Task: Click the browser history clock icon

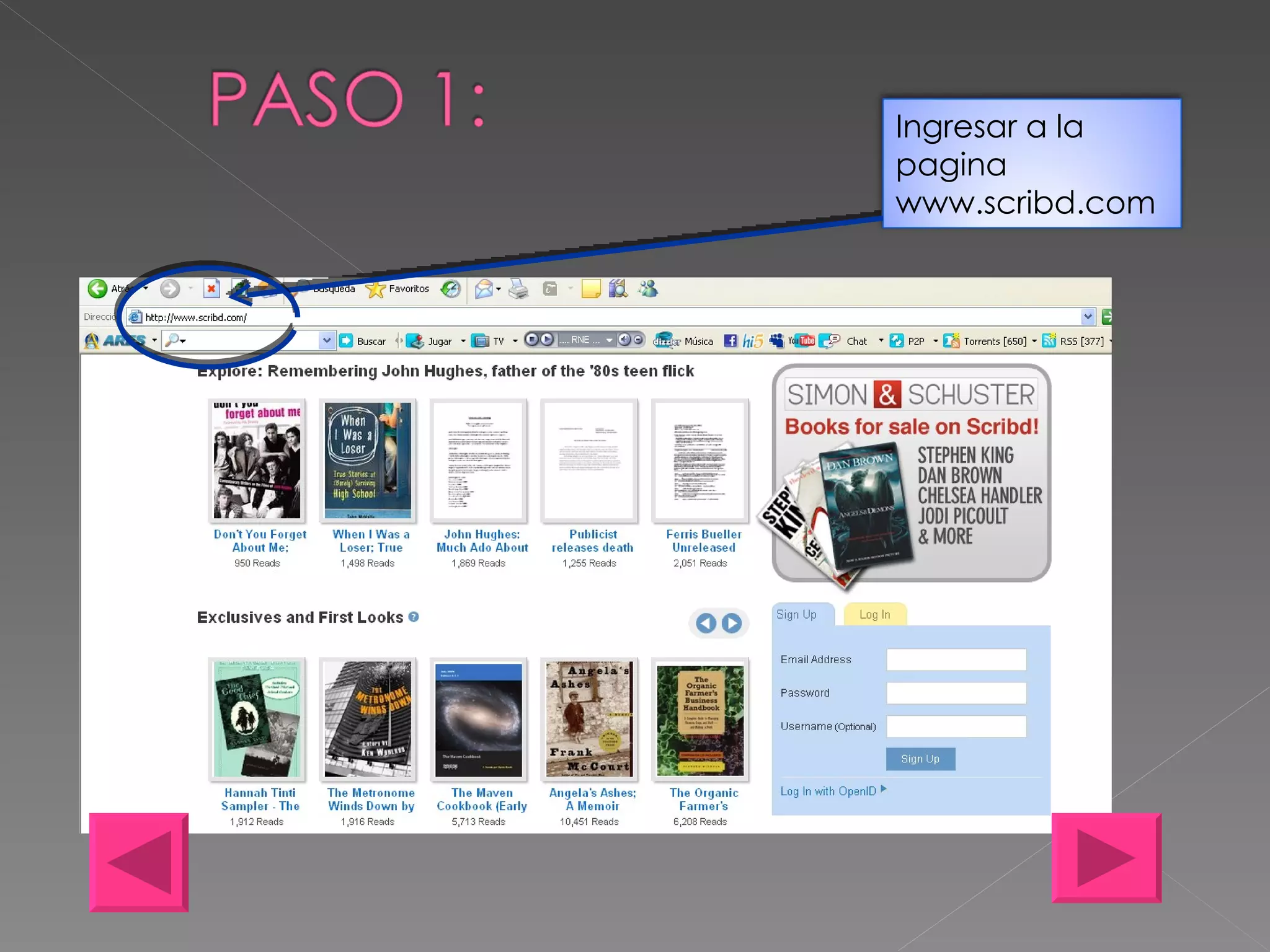Action: (x=451, y=289)
